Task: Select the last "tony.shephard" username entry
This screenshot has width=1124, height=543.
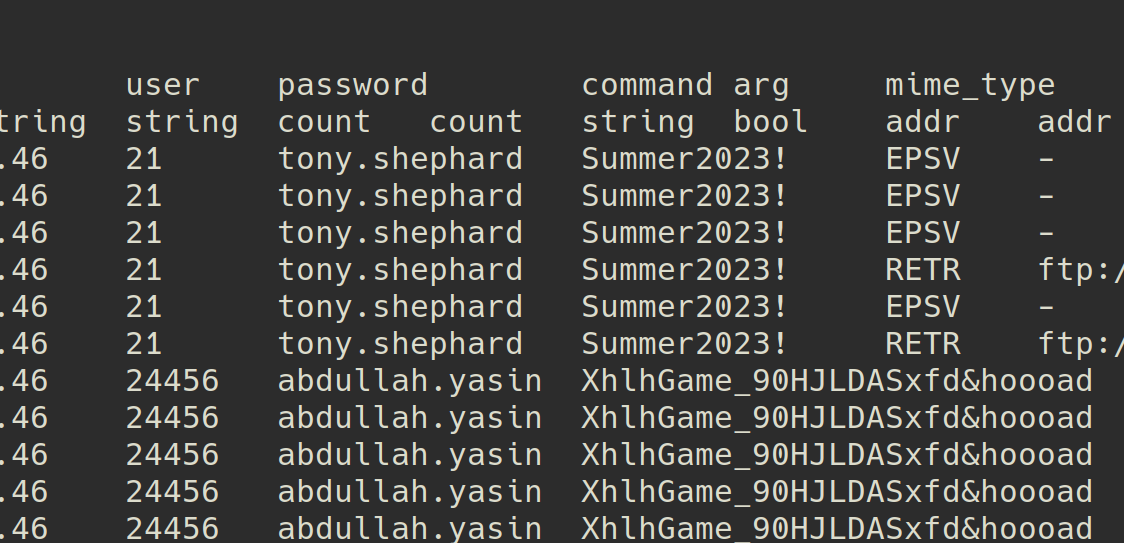Action: click(400, 344)
